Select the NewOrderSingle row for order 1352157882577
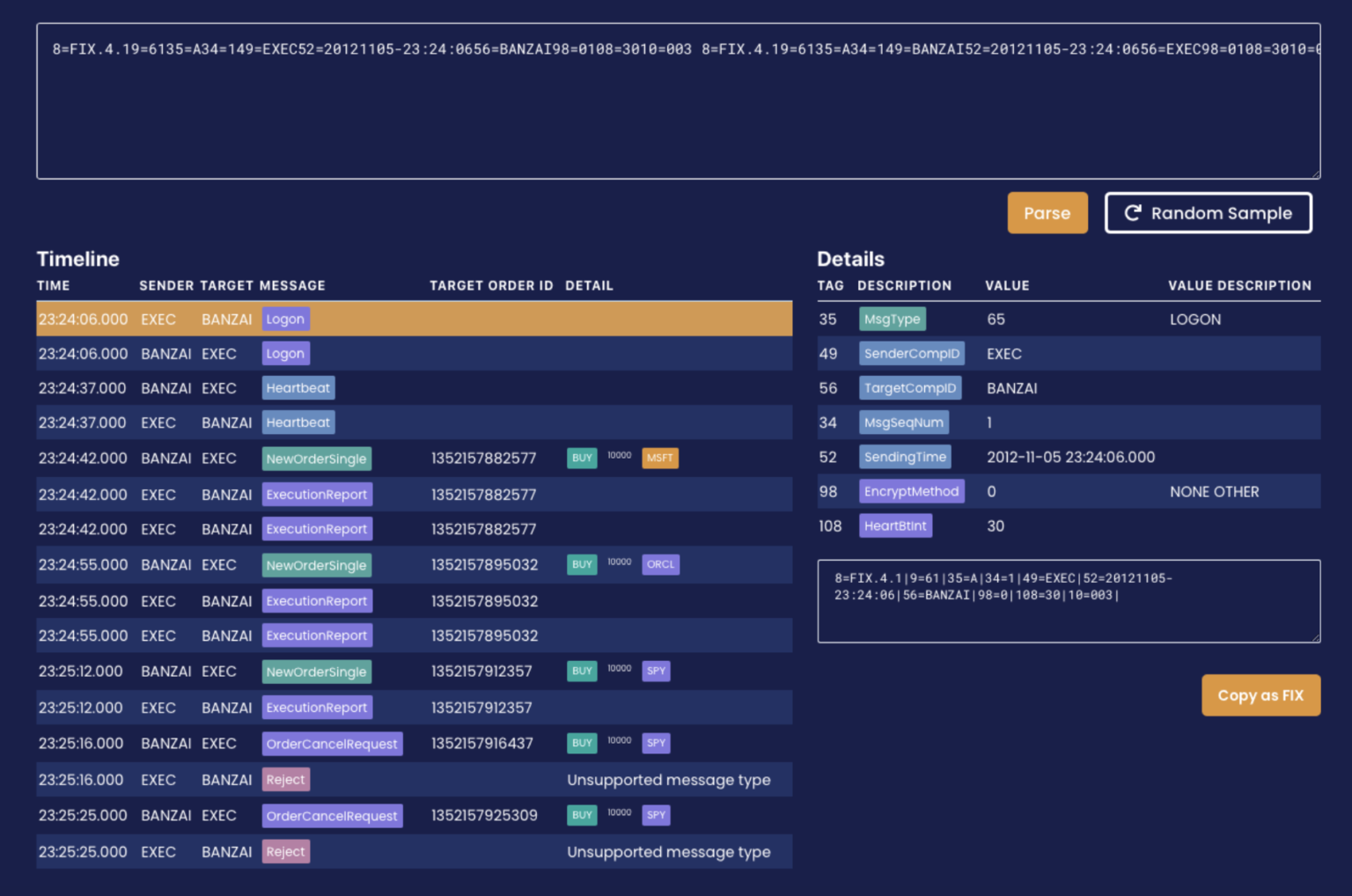The image size is (1352, 896). pyautogui.click(x=414, y=459)
